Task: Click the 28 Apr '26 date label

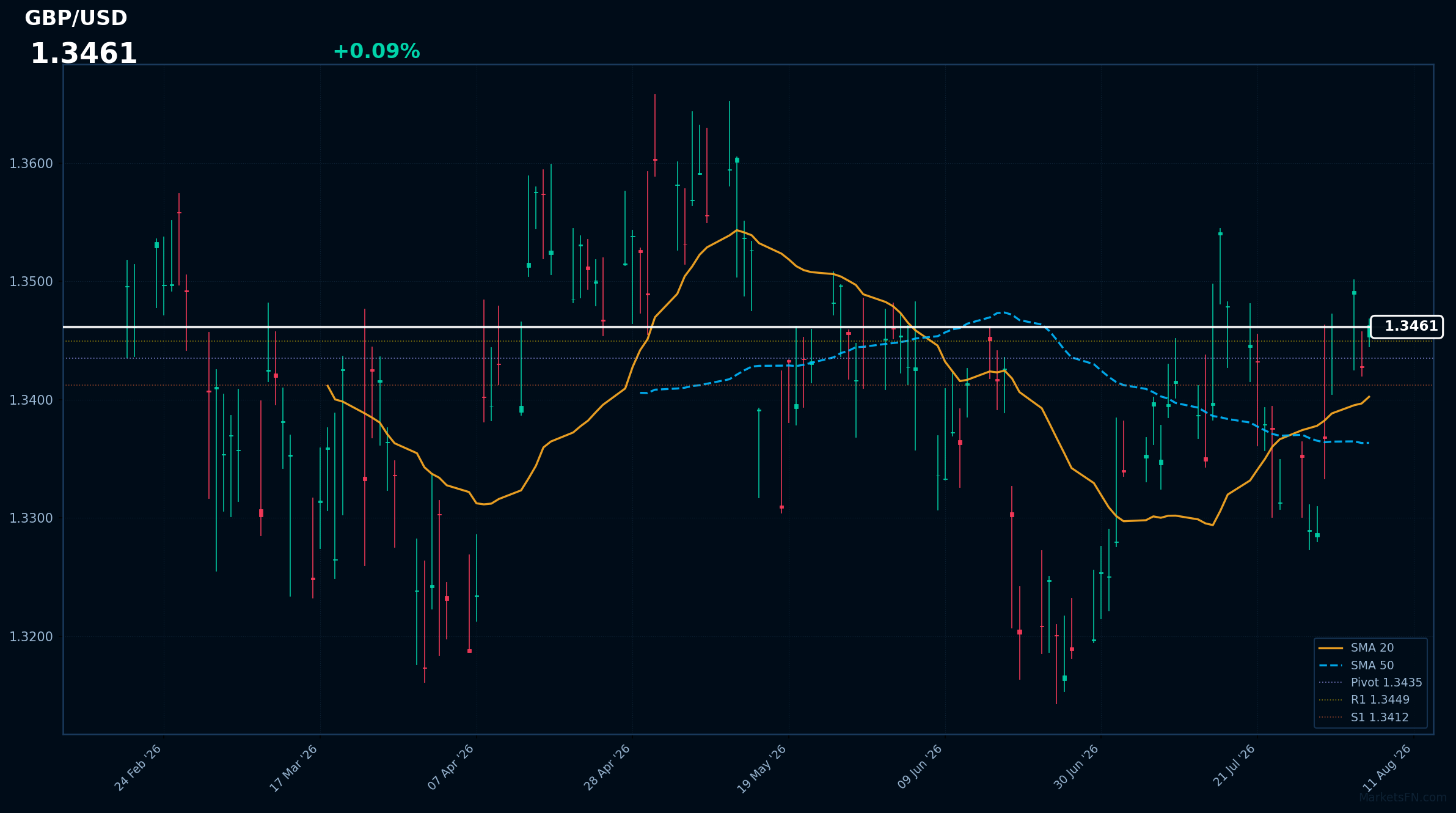Action: coord(607,767)
